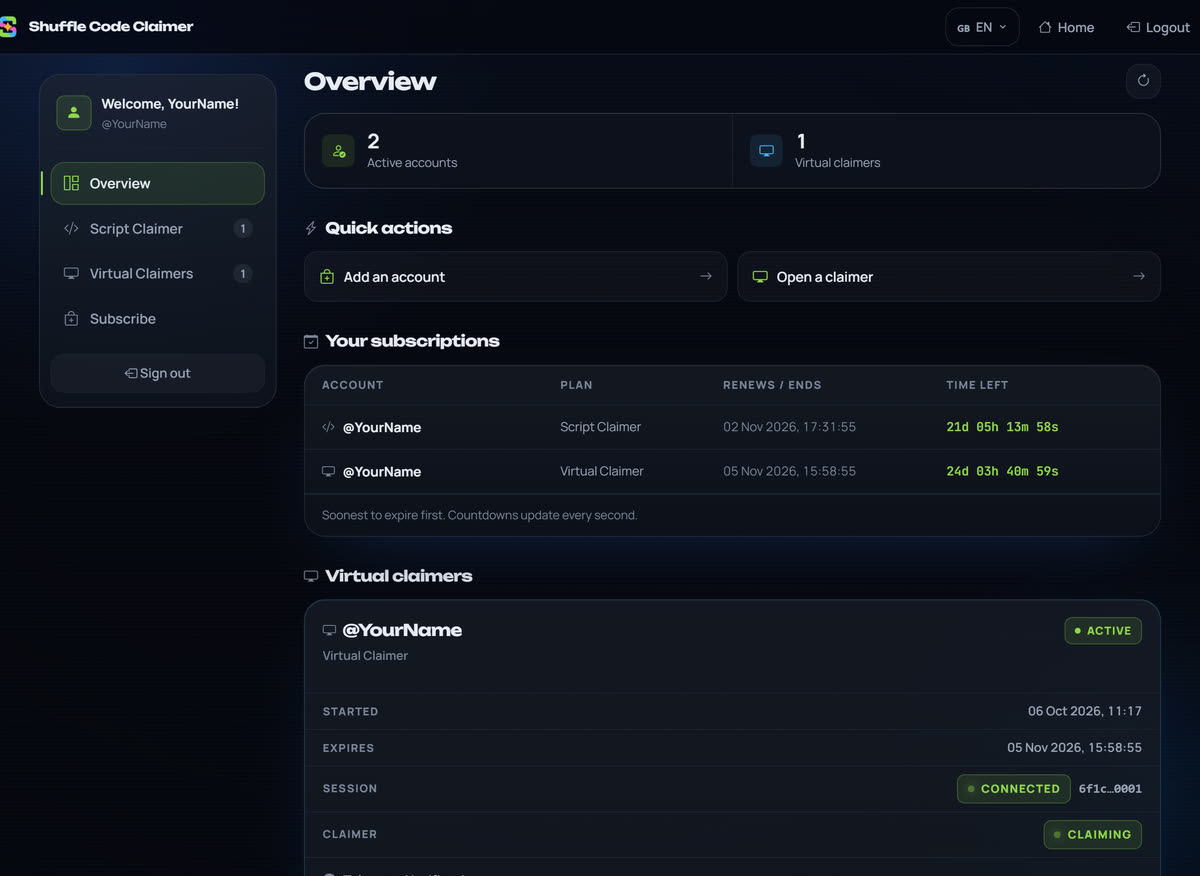
Task: Click the refresh icon beside Overview heading
Action: (1143, 81)
